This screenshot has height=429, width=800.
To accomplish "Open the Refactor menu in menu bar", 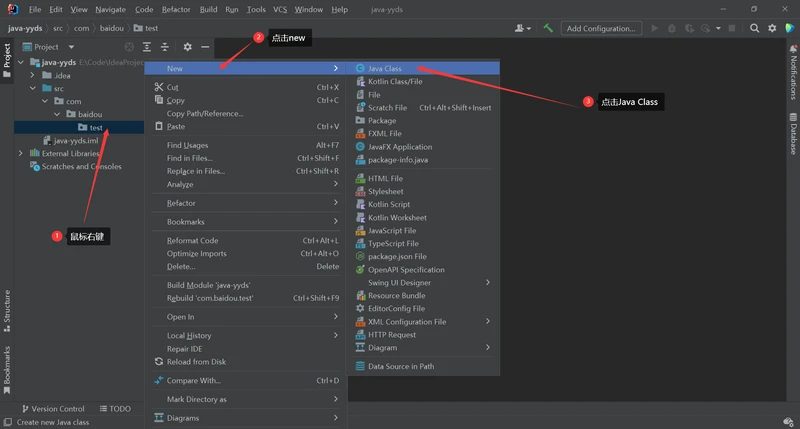I will coord(176,9).
